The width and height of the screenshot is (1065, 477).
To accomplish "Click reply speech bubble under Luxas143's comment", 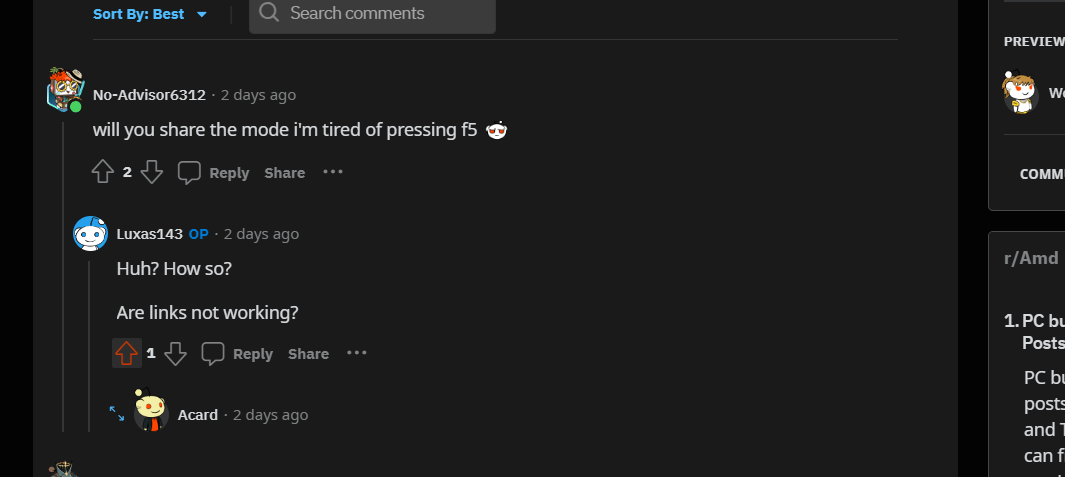I will pyautogui.click(x=213, y=353).
